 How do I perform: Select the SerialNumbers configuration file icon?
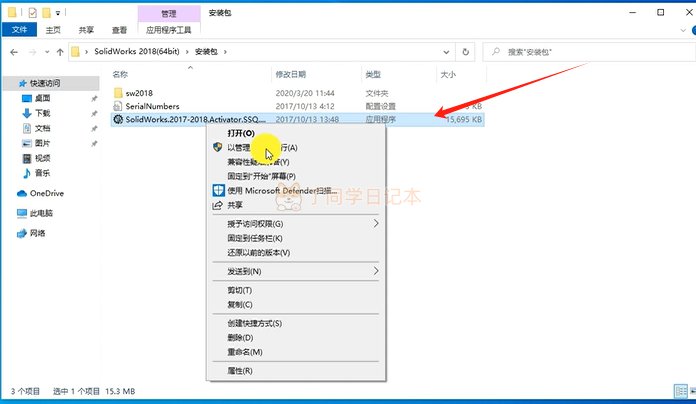[x=118, y=105]
